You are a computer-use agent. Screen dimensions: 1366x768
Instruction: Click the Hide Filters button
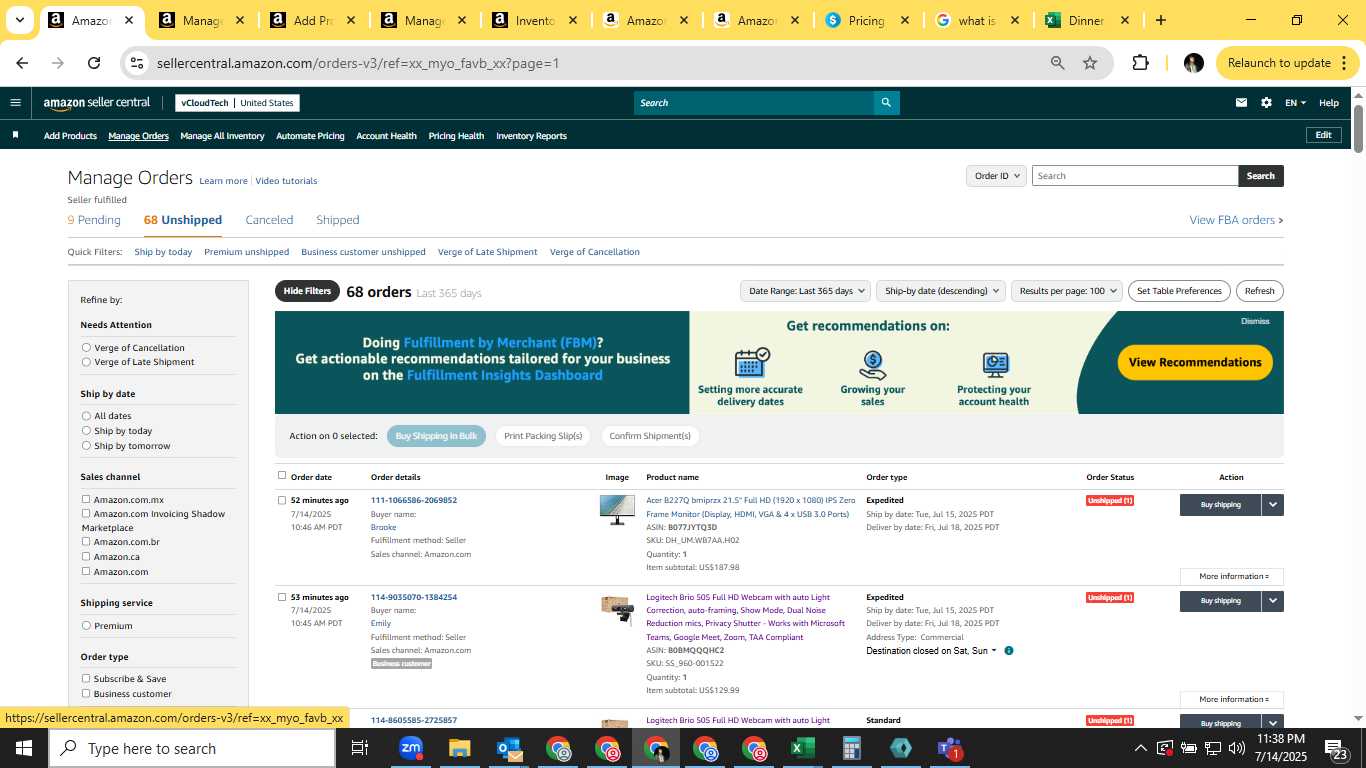[307, 291]
